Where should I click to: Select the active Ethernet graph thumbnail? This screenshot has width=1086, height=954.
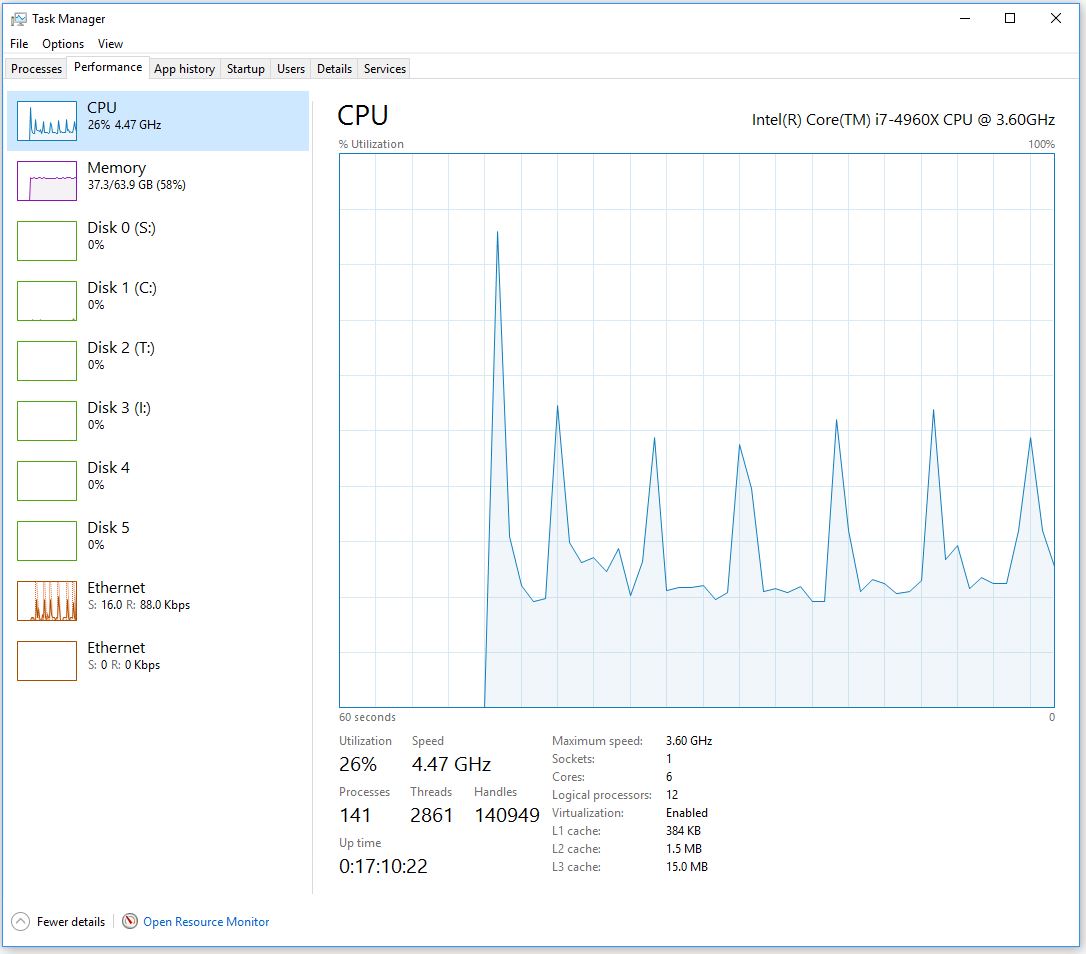[47, 601]
